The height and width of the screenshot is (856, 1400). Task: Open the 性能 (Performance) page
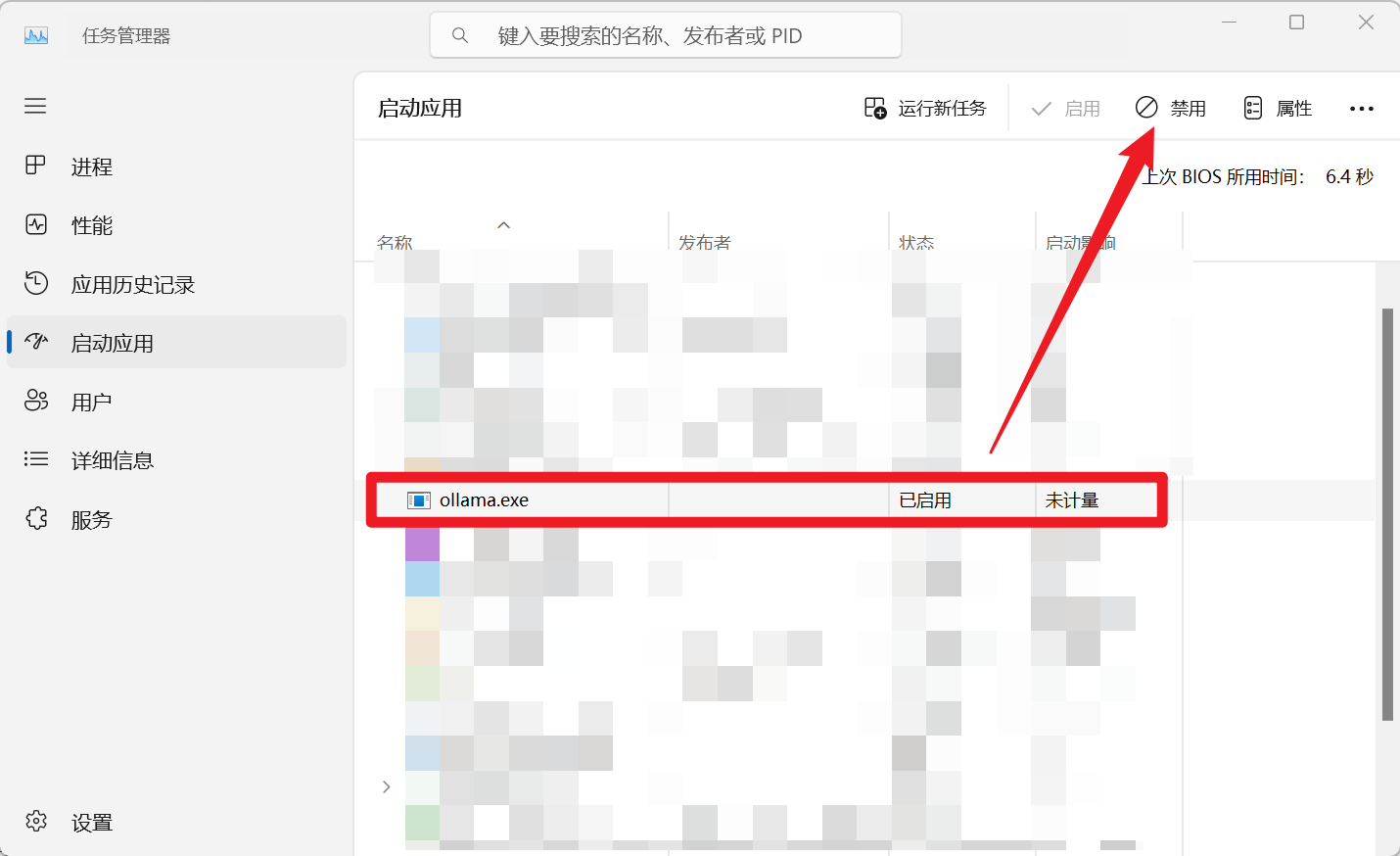(x=91, y=226)
